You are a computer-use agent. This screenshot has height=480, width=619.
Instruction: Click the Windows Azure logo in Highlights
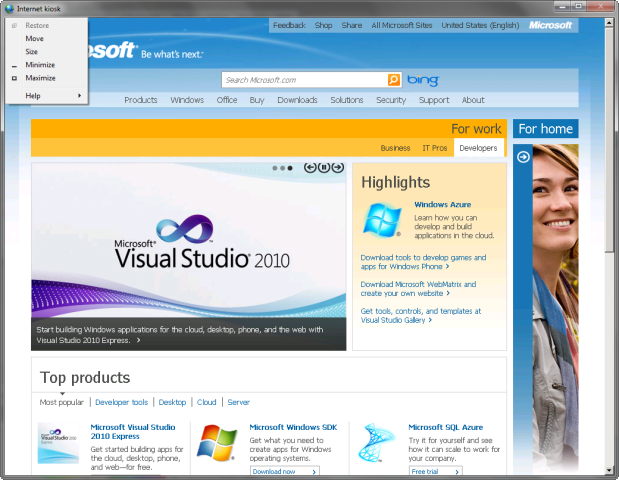[x=382, y=220]
